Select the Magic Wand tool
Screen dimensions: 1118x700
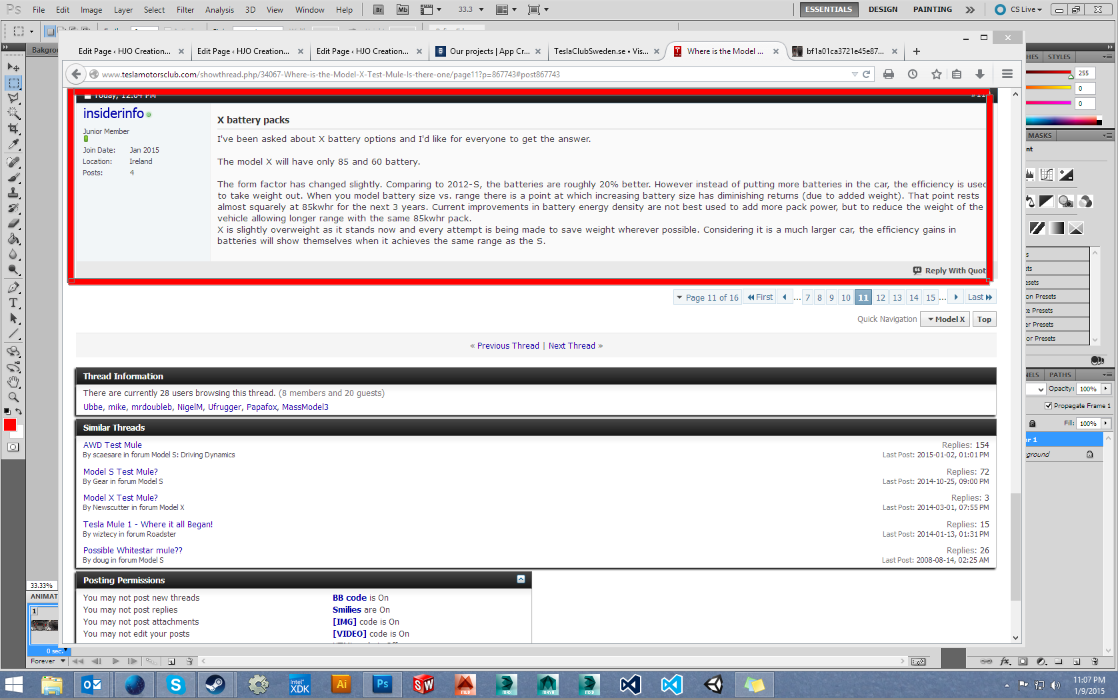tap(14, 113)
